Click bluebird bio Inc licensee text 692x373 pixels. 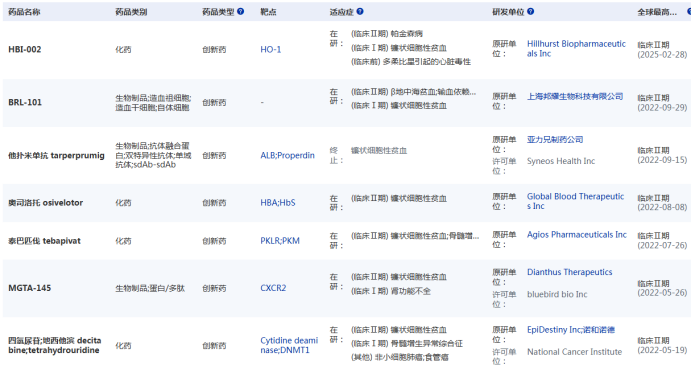(x=557, y=294)
